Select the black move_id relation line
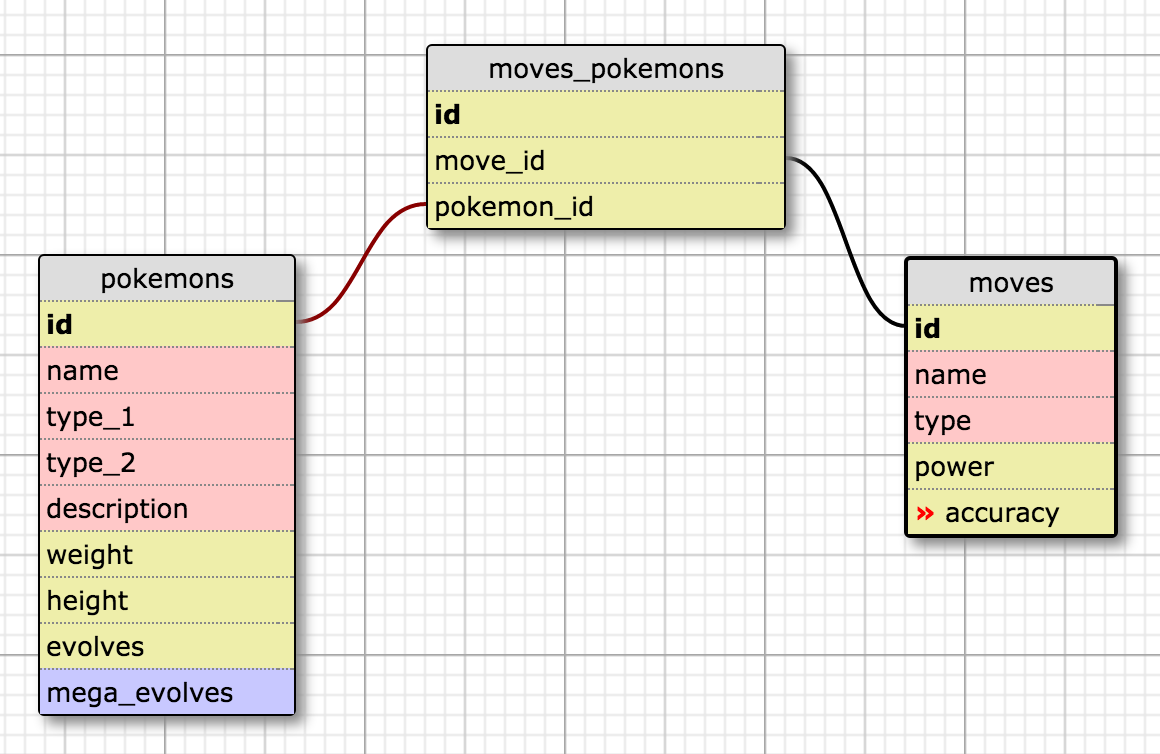This screenshot has height=754, width=1160. pyautogui.click(x=845, y=242)
